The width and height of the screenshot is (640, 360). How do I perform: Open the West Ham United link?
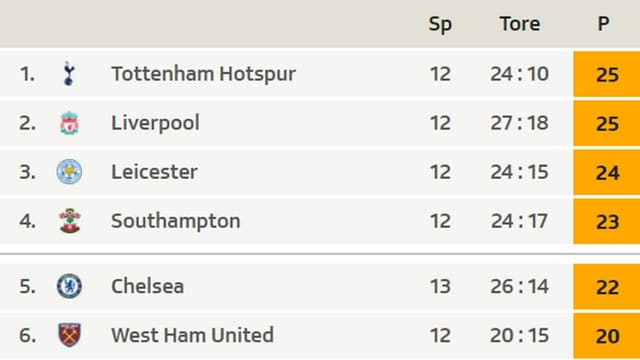[192, 335]
